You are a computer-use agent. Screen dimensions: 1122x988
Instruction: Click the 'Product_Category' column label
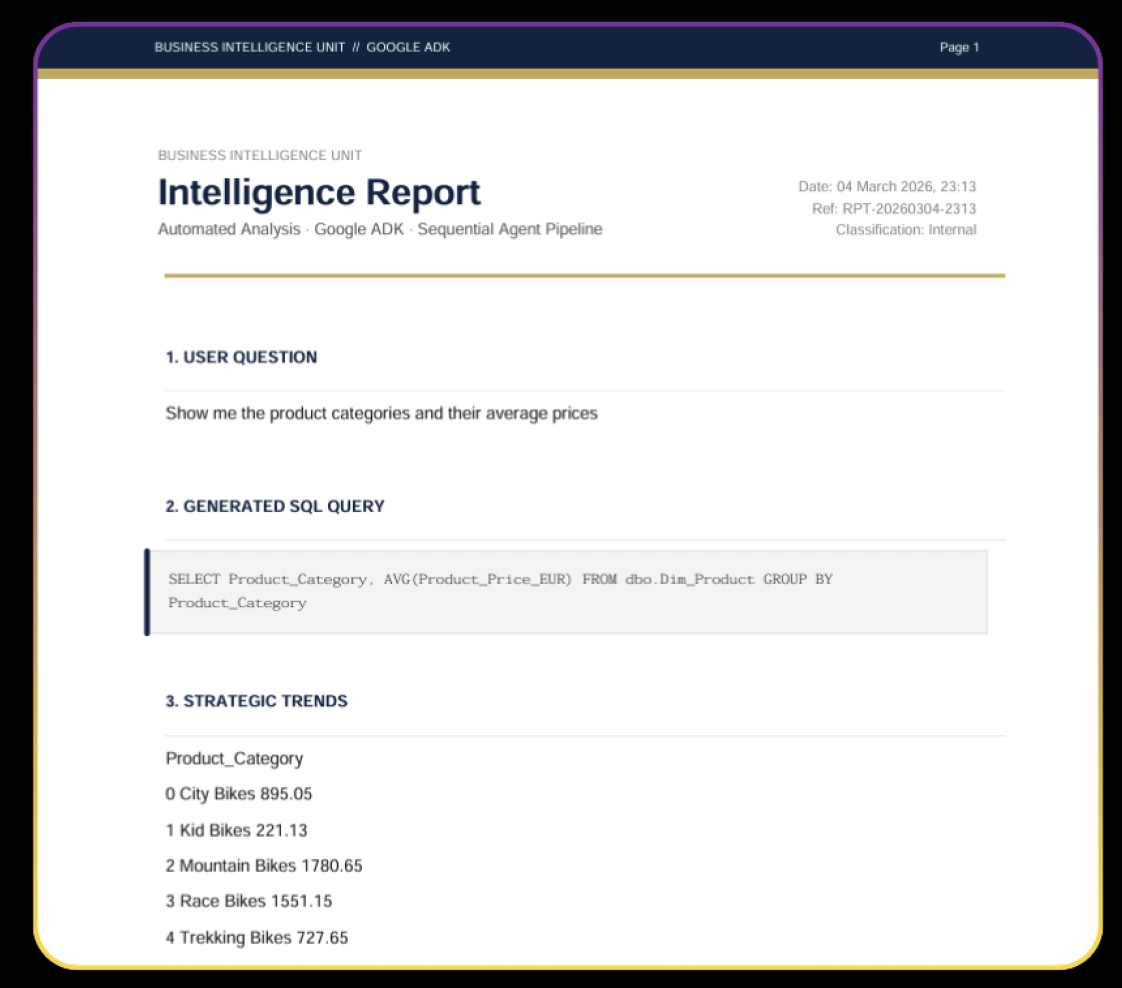tap(234, 758)
